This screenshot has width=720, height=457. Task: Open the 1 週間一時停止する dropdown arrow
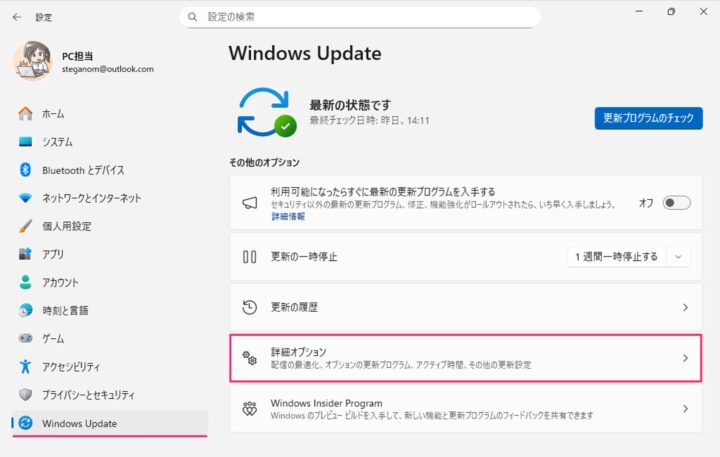pyautogui.click(x=680, y=257)
